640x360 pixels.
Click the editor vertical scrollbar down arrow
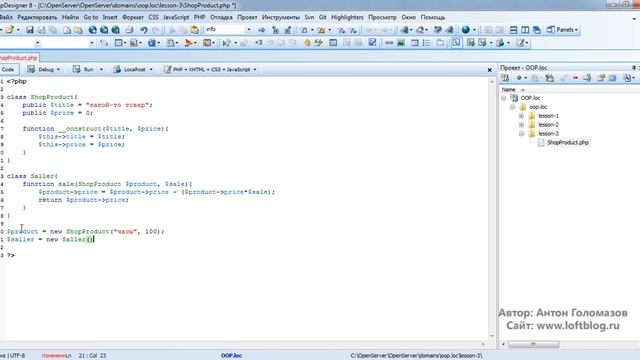coord(492,336)
